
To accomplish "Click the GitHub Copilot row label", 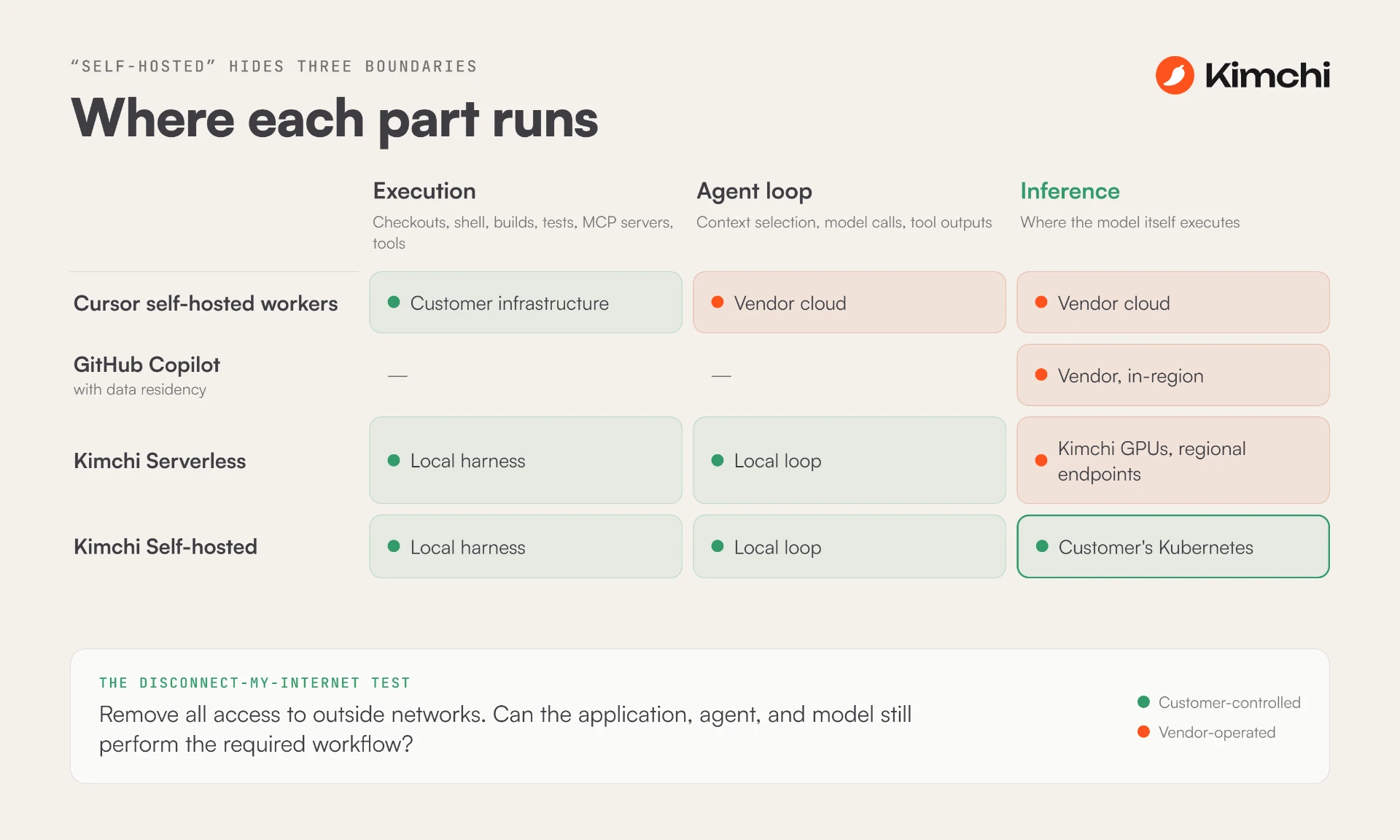I will tap(147, 365).
